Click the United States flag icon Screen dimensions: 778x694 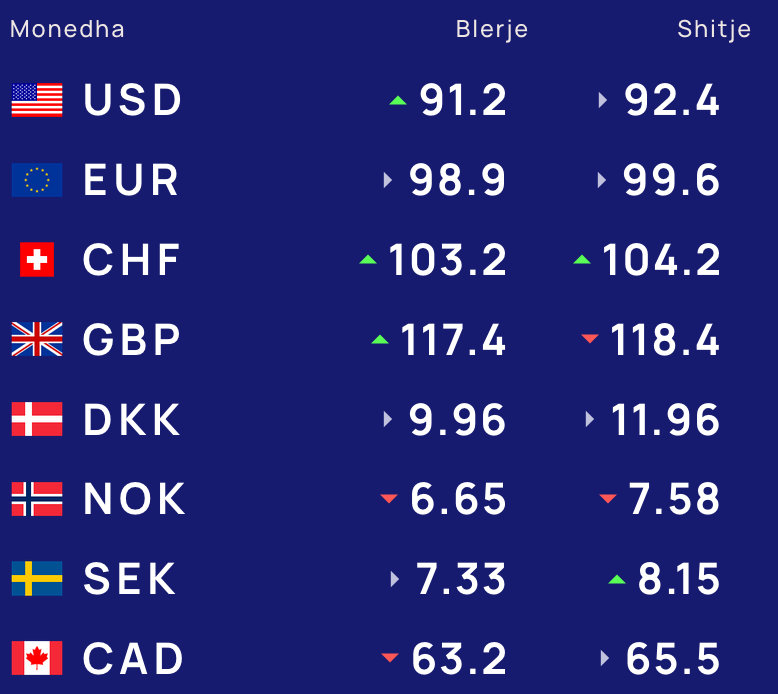pos(37,100)
